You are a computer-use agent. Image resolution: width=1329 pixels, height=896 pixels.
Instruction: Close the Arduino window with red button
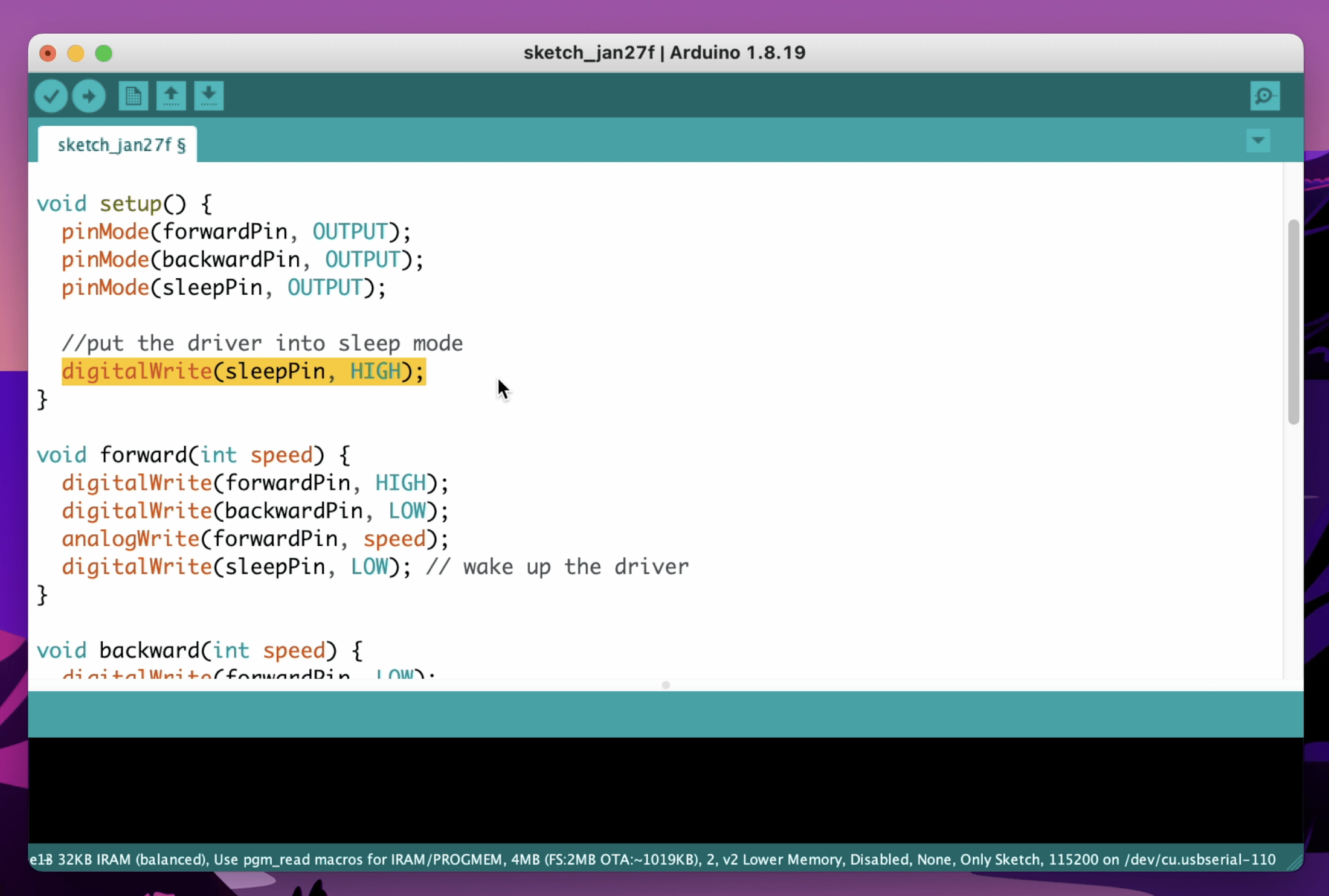tap(48, 53)
